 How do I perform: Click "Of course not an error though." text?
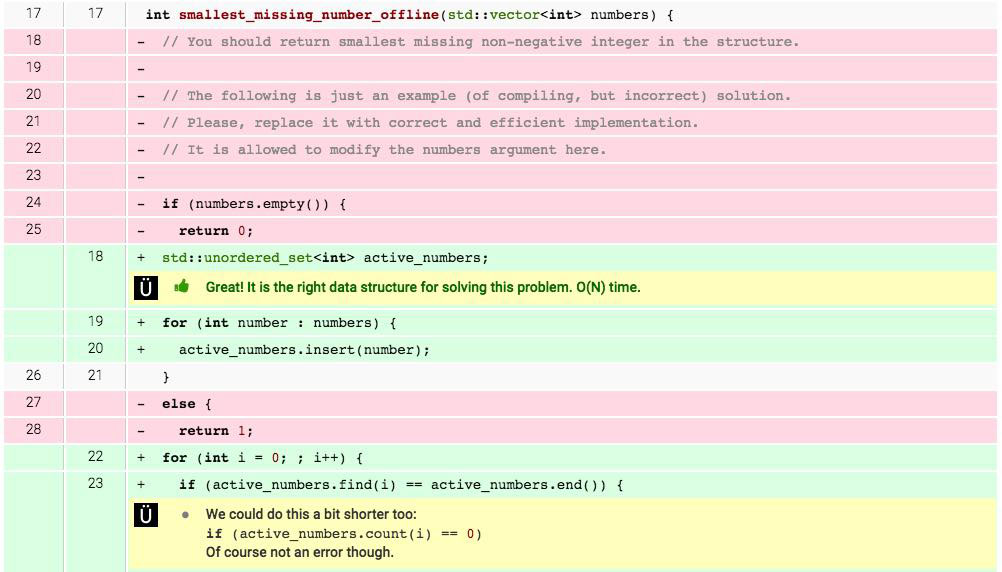(x=299, y=552)
